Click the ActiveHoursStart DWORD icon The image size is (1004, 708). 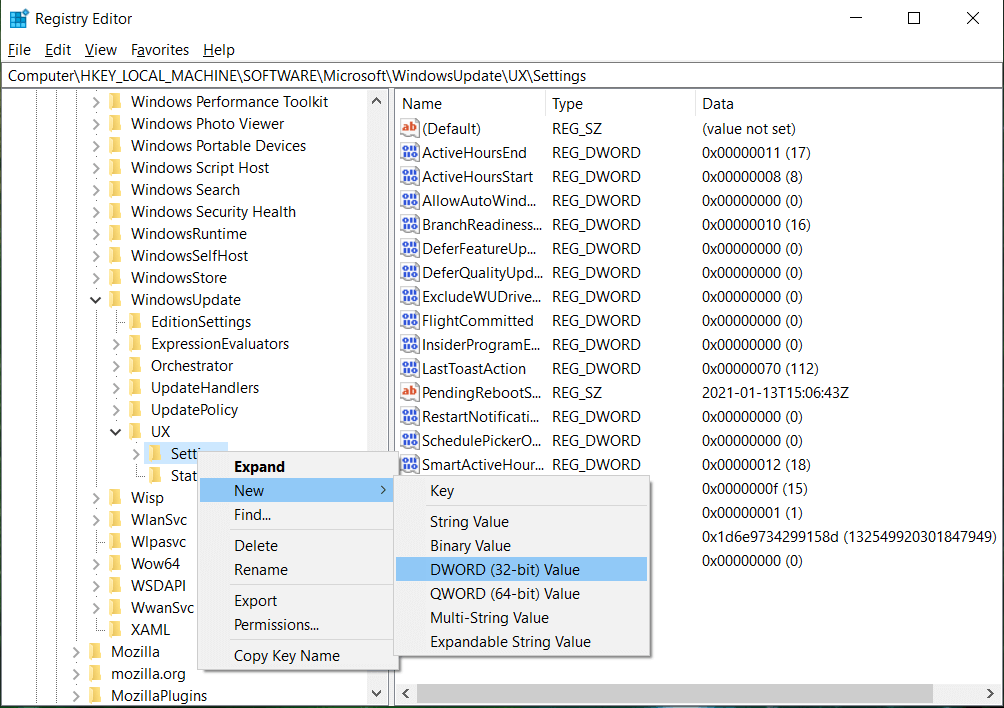[409, 176]
